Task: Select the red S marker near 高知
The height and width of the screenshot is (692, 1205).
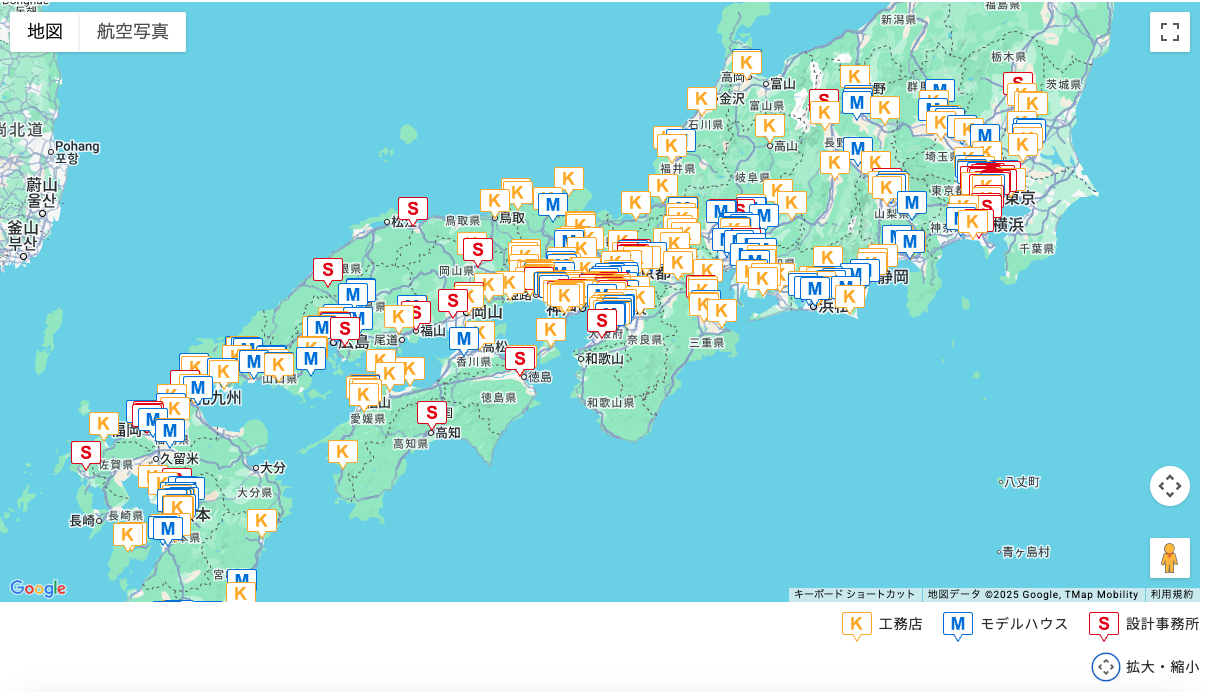Action: click(433, 410)
